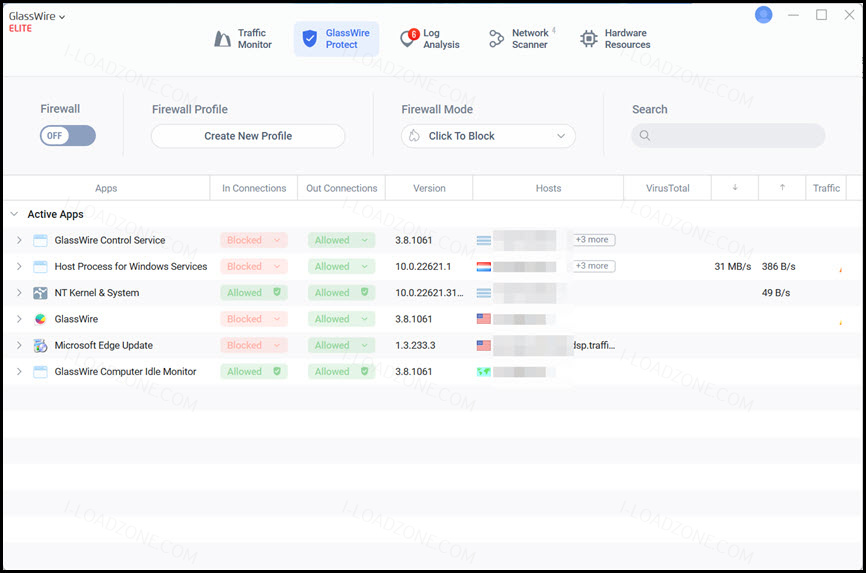Click the Log Analysis alert badge icon
The height and width of the screenshot is (573, 866).
(x=414, y=34)
